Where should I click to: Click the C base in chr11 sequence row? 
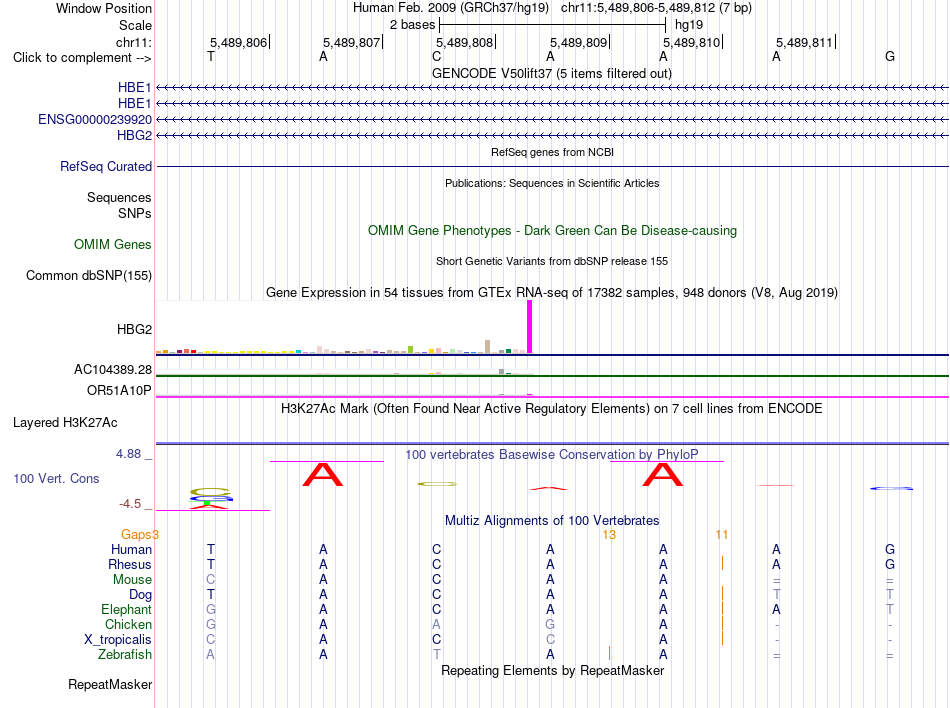[x=436, y=56]
